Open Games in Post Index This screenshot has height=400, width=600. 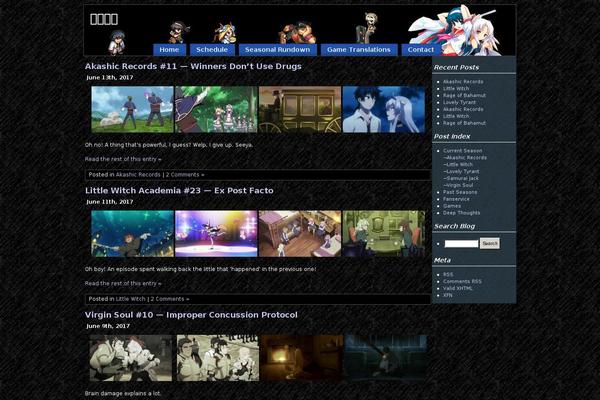[452, 206]
